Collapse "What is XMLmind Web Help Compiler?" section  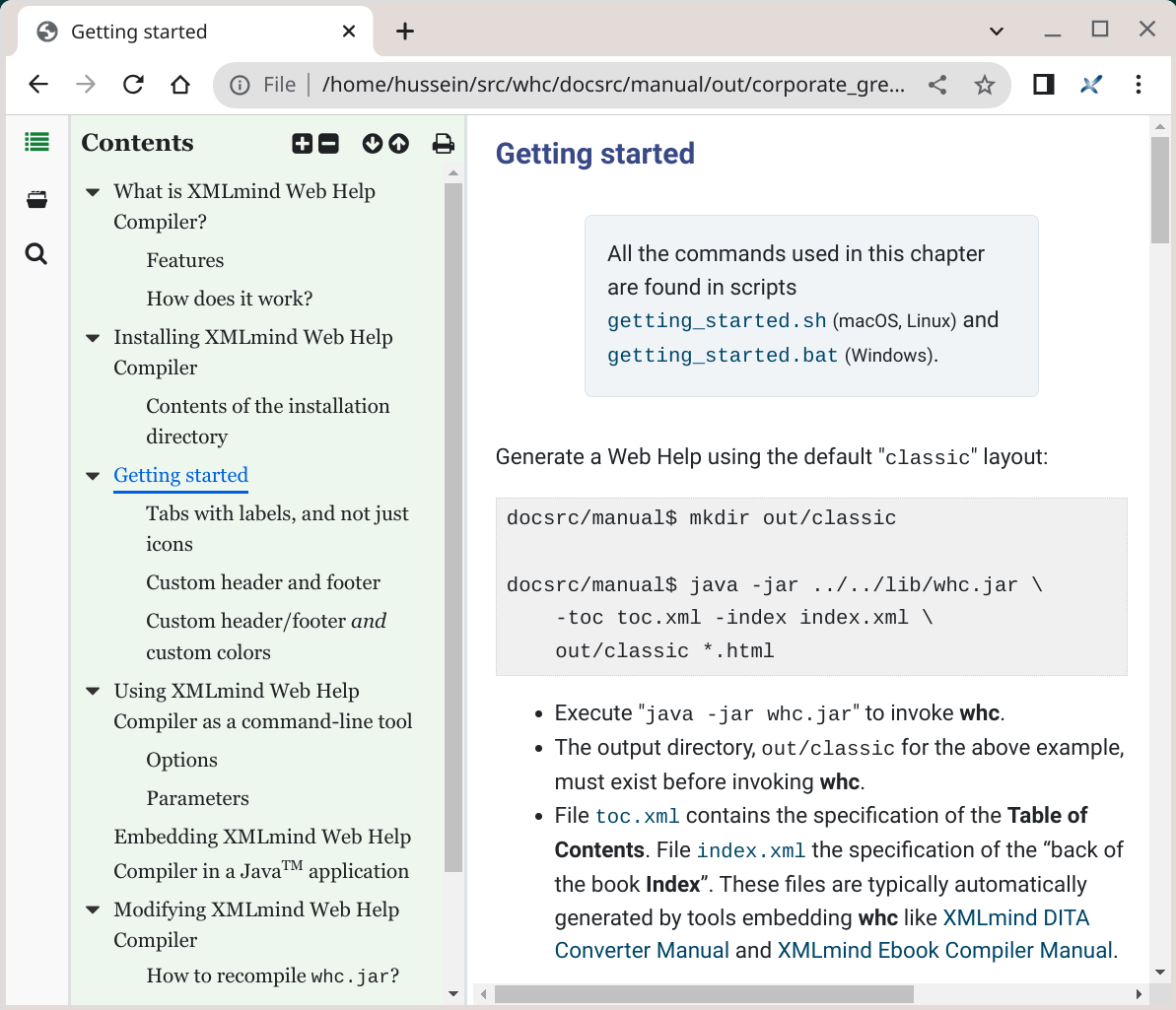click(x=93, y=192)
